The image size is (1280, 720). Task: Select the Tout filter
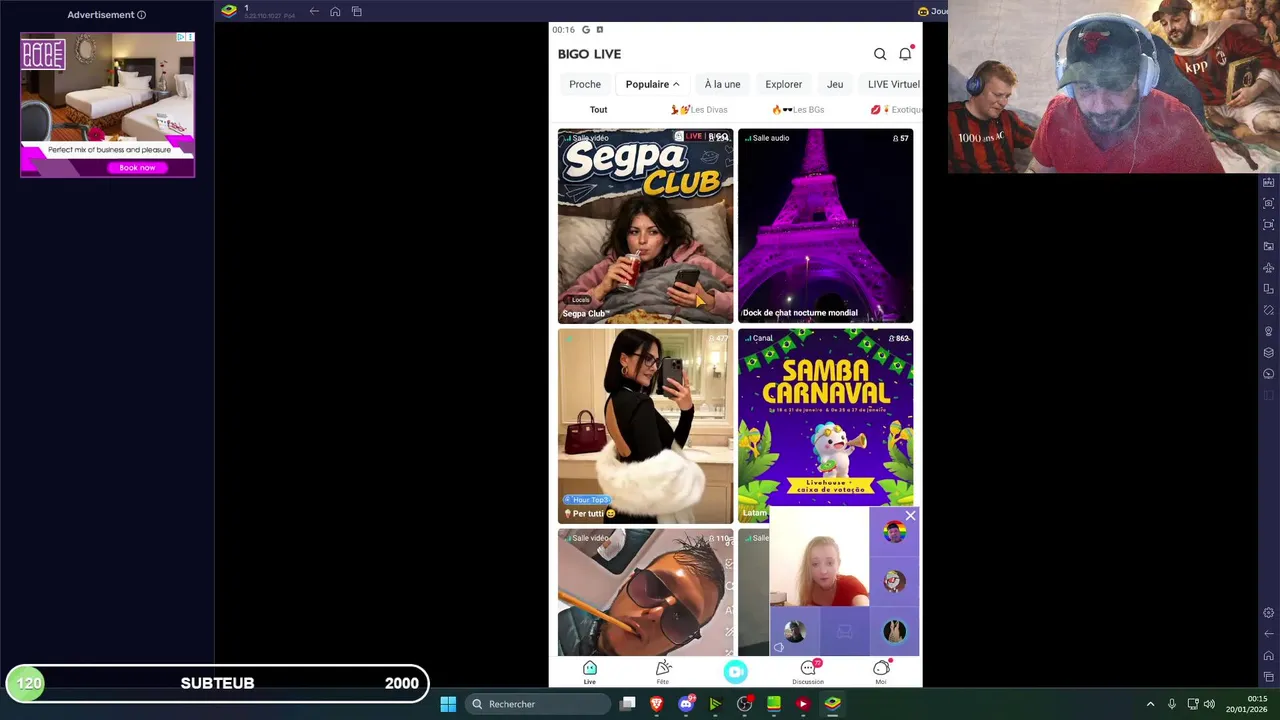(598, 110)
